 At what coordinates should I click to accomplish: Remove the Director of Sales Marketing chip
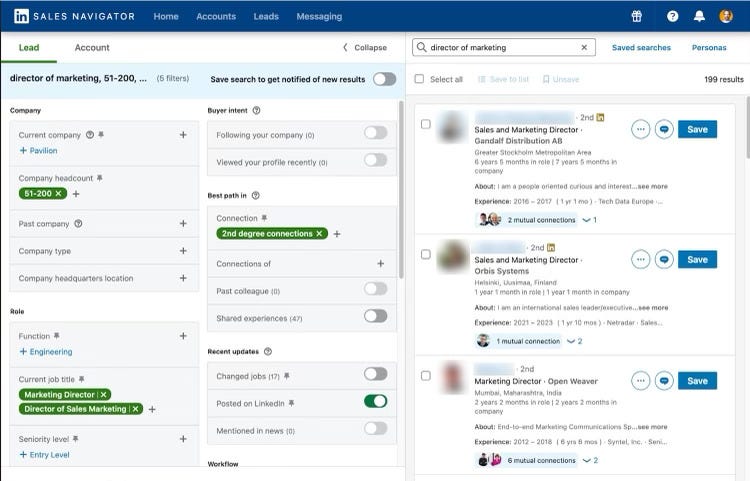tap(135, 409)
